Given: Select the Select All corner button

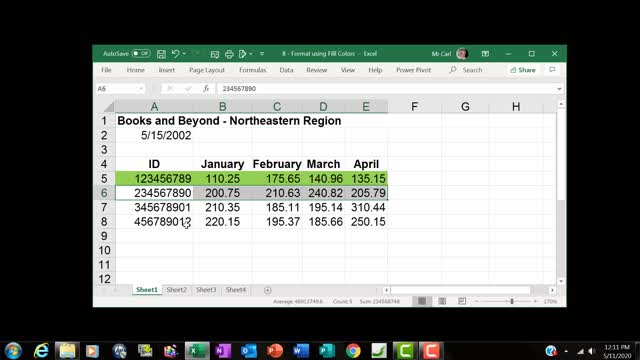Looking at the screenshot, I should coord(109,107).
